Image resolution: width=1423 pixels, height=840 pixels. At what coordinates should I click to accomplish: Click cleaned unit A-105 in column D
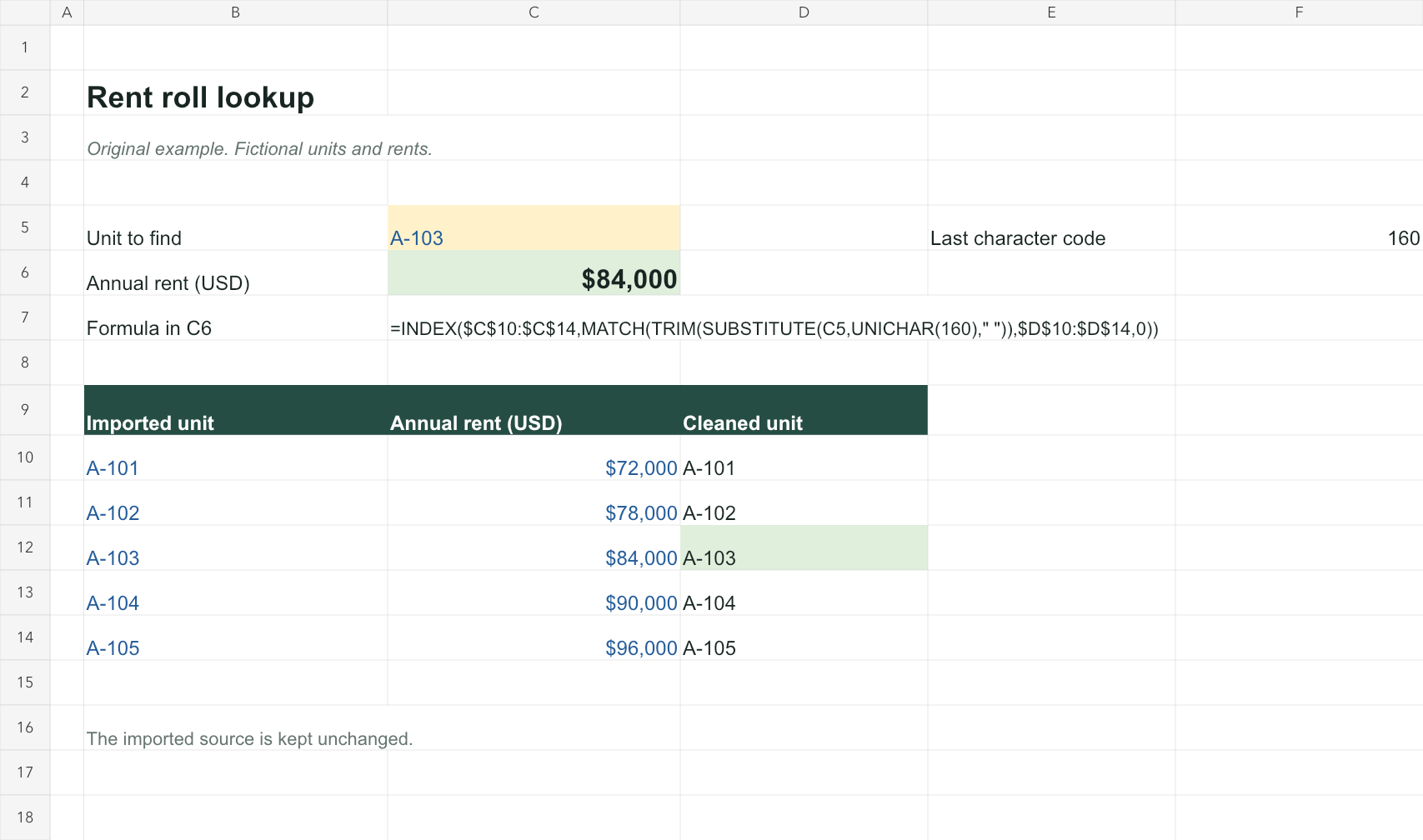804,637
